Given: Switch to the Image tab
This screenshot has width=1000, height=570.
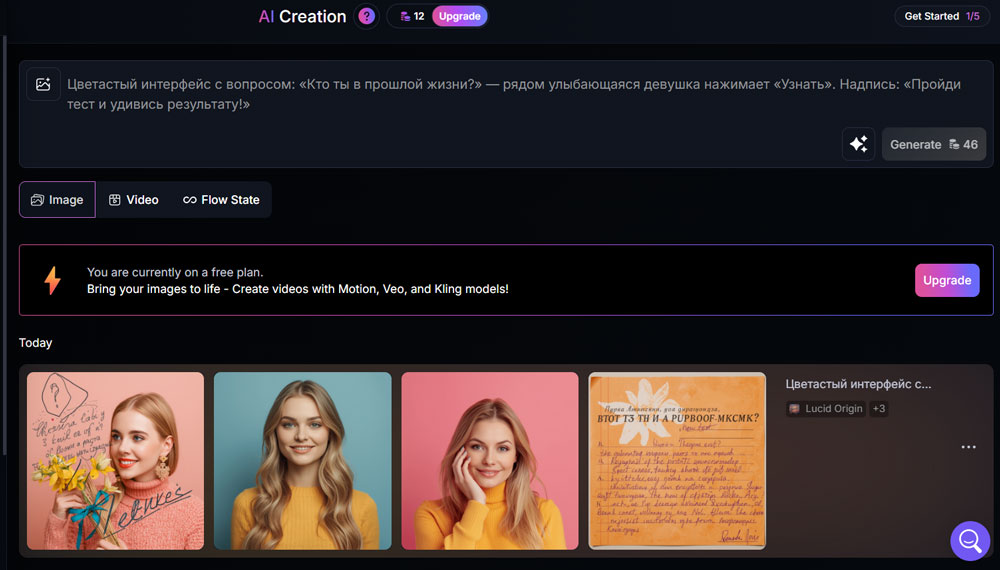Looking at the screenshot, I should [57, 200].
